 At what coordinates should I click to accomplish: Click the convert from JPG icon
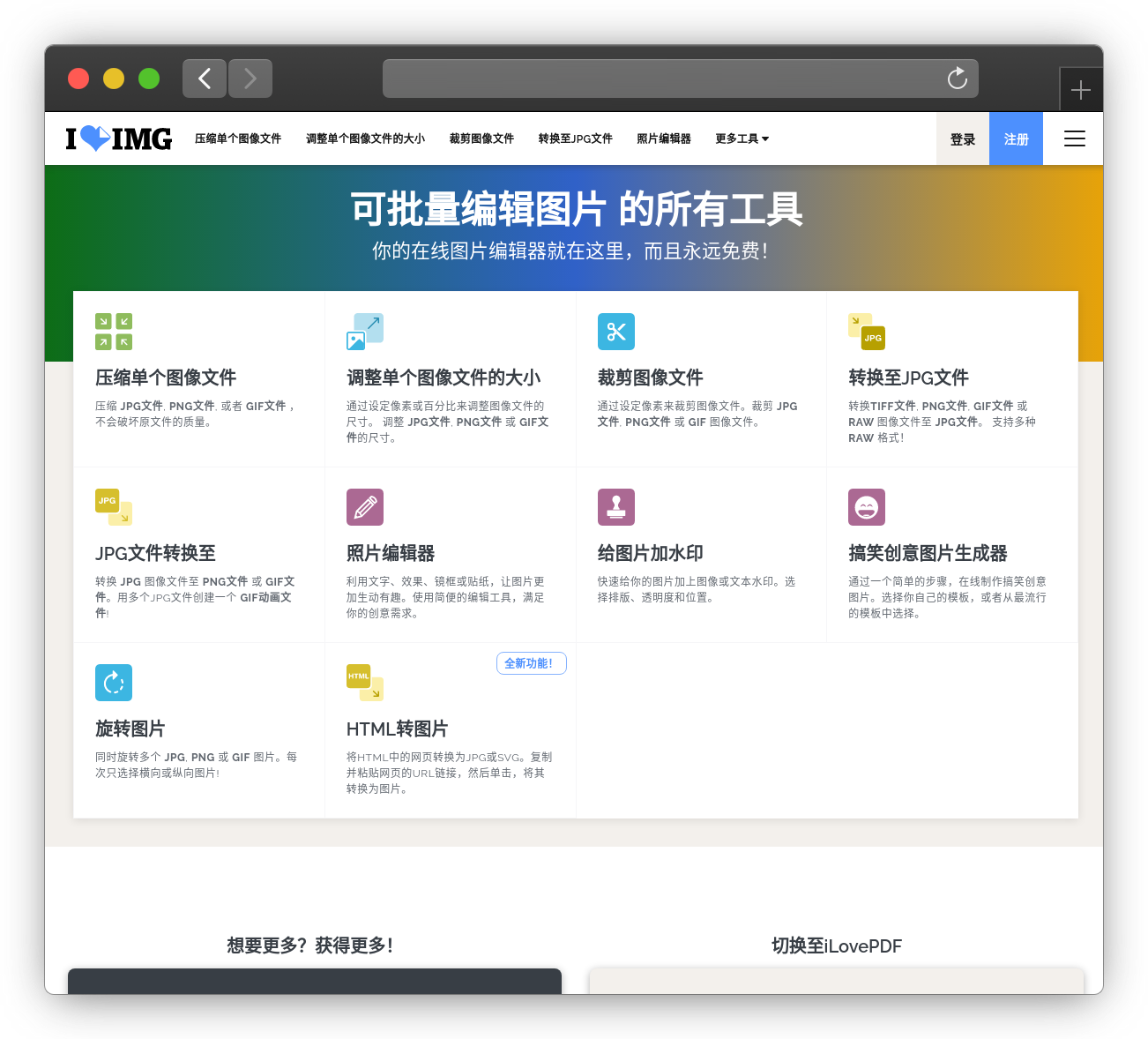[x=114, y=507]
